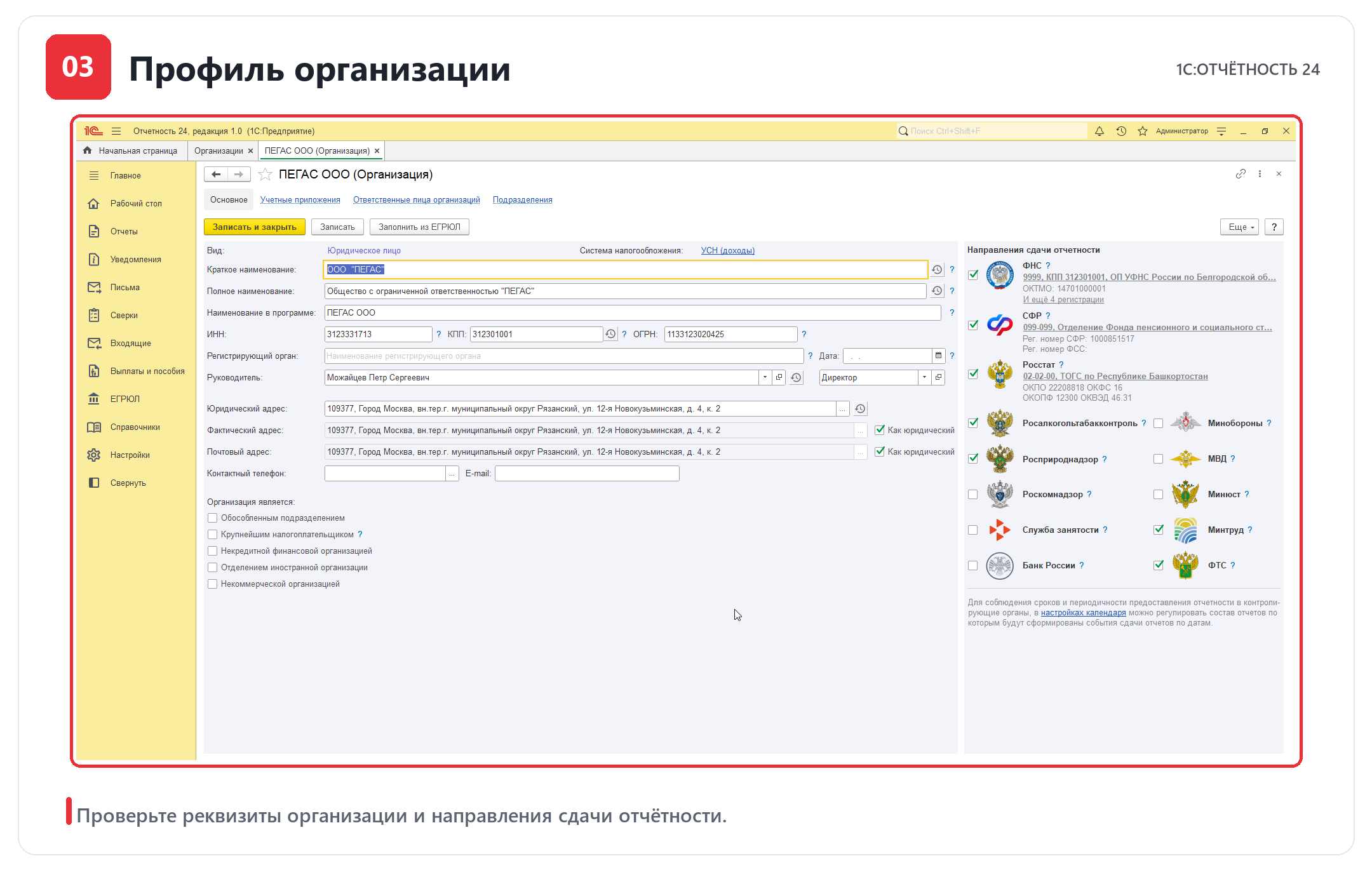Open the Выплаты и пособия sidebar section
This screenshot has height=870, width=1372.
tap(147, 371)
